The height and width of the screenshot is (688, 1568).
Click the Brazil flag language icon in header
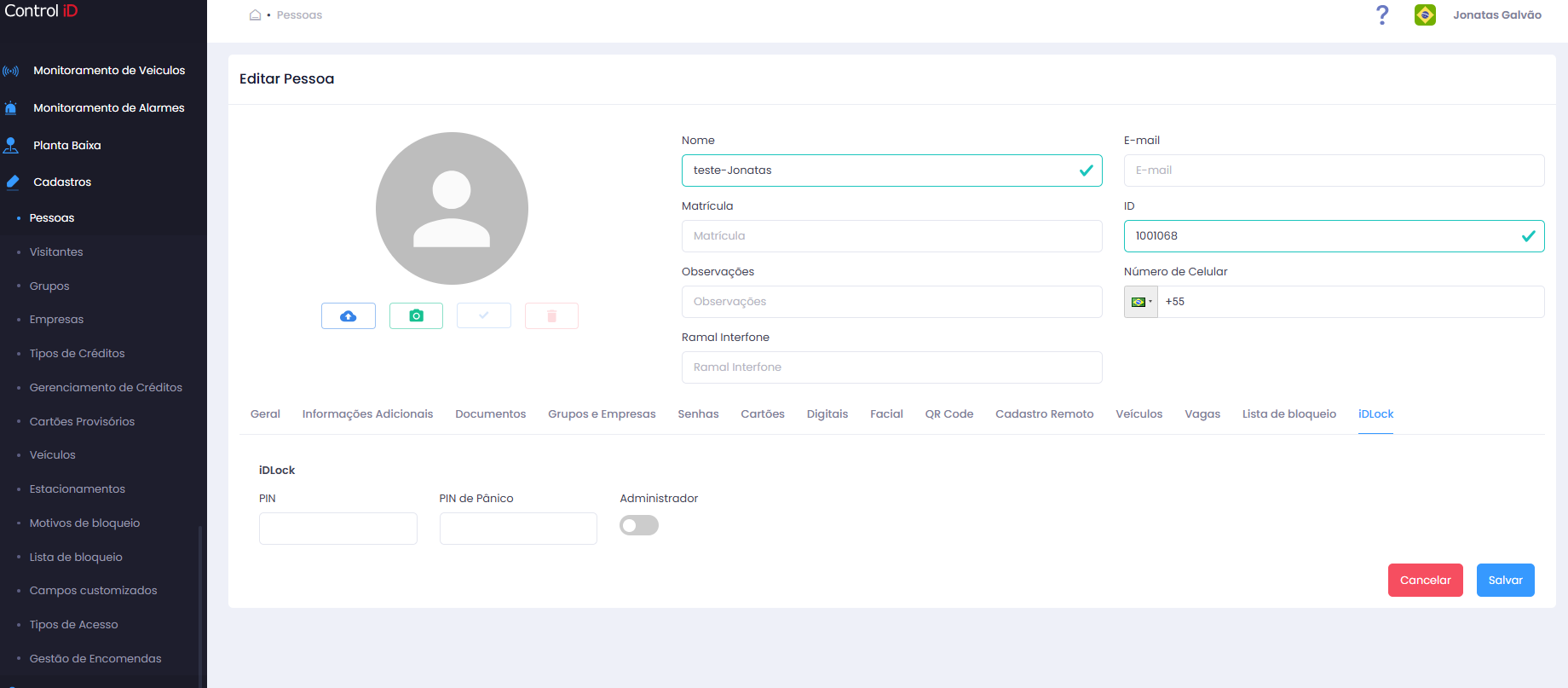click(1425, 14)
